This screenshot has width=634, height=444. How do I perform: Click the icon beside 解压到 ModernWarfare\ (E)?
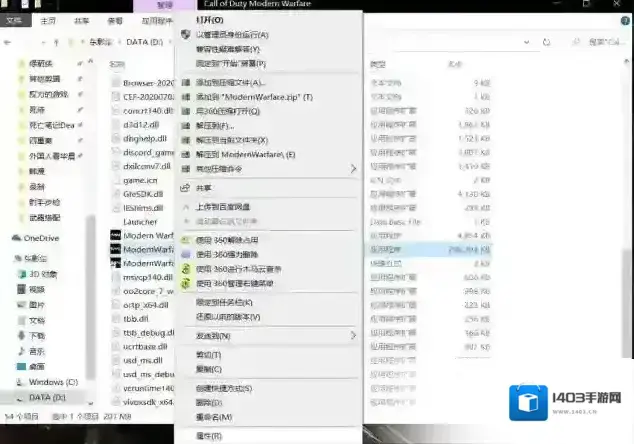(x=186, y=154)
